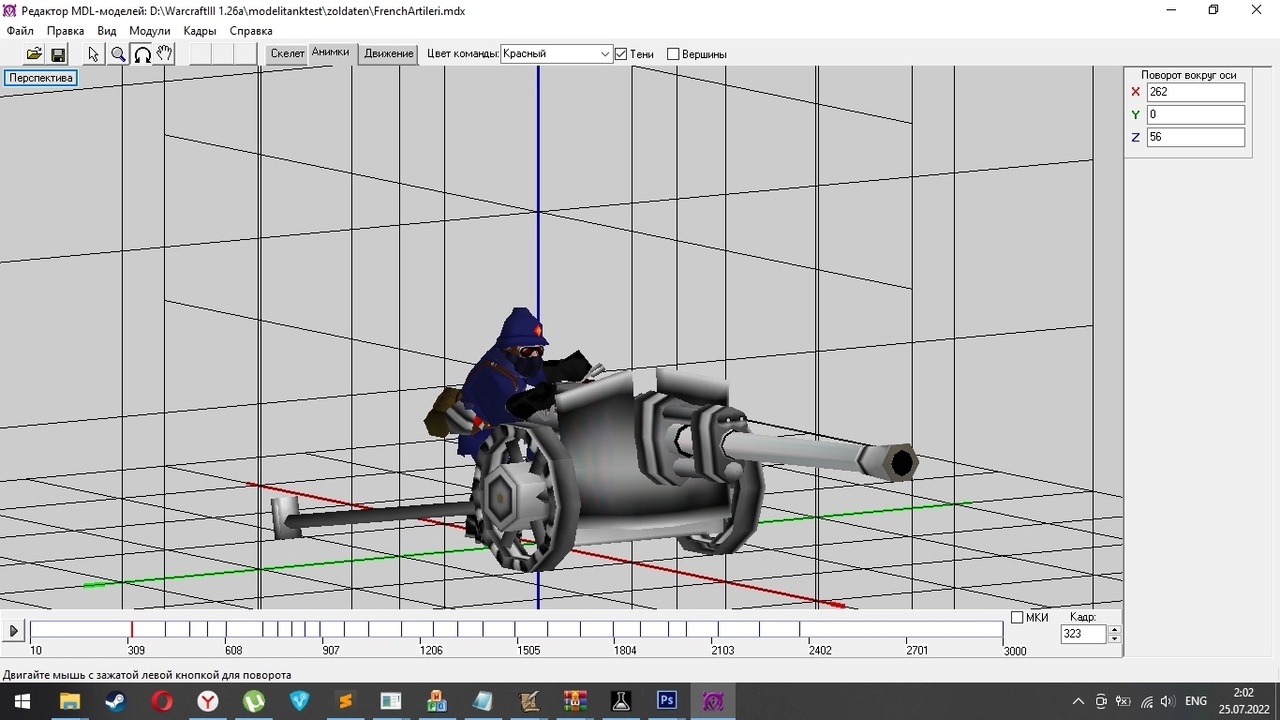Enable the МКИ checkbox
The width and height of the screenshot is (1280, 720).
tap(1017, 618)
